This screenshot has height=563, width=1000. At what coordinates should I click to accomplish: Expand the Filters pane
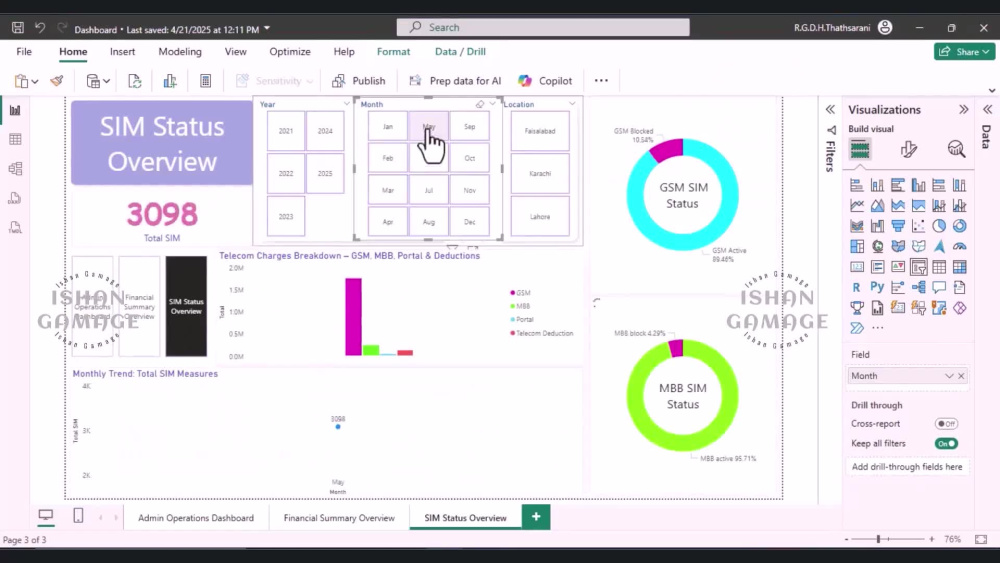point(830,110)
